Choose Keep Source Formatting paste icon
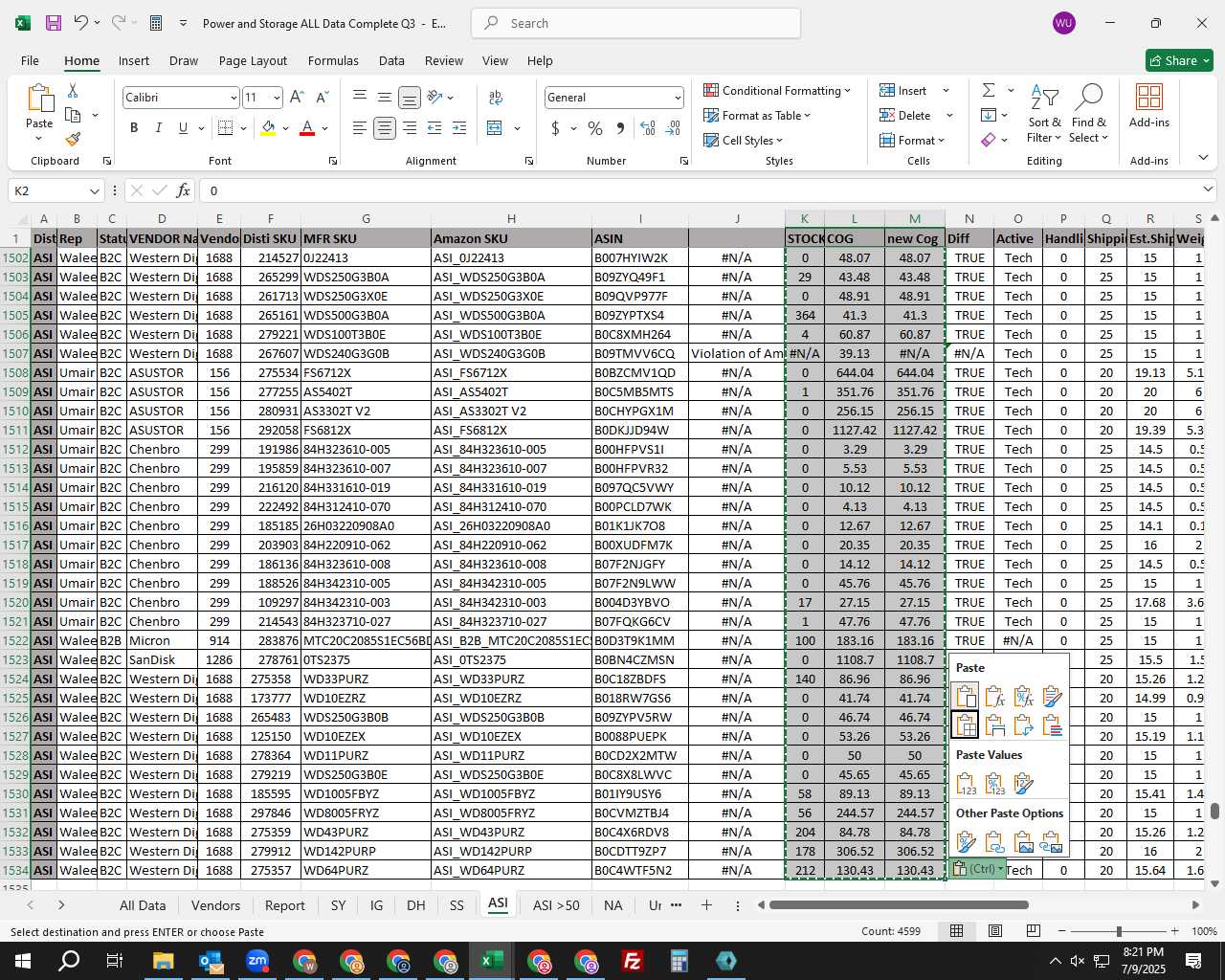Viewport: 1225px width, 980px height. (1052, 697)
